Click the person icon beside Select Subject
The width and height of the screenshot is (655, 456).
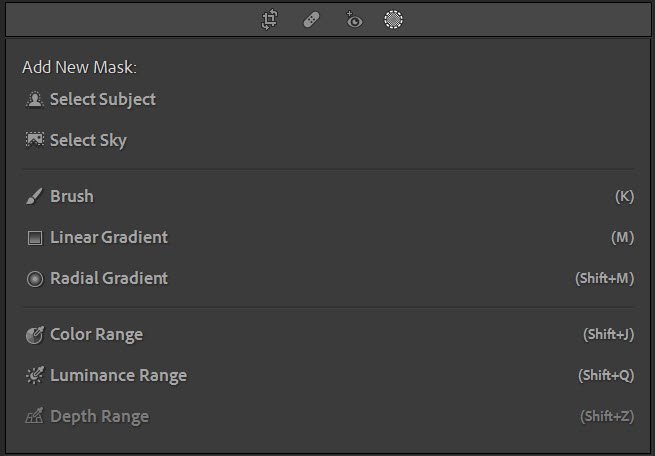coord(35,99)
